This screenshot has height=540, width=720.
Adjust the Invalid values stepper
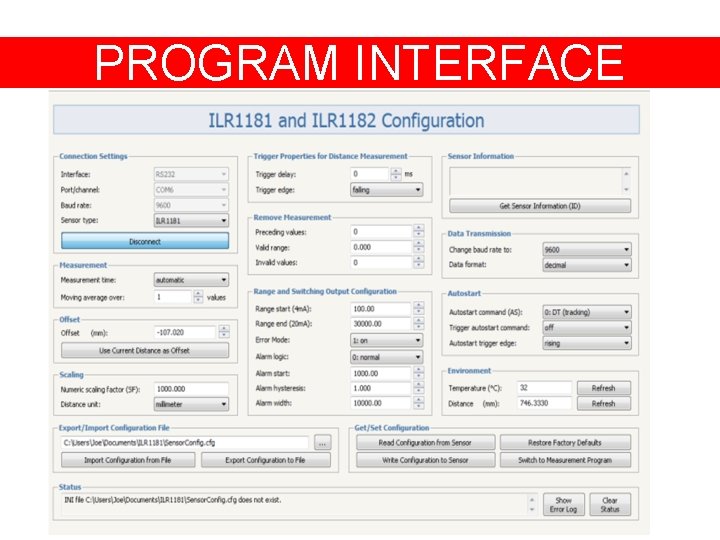point(418,262)
